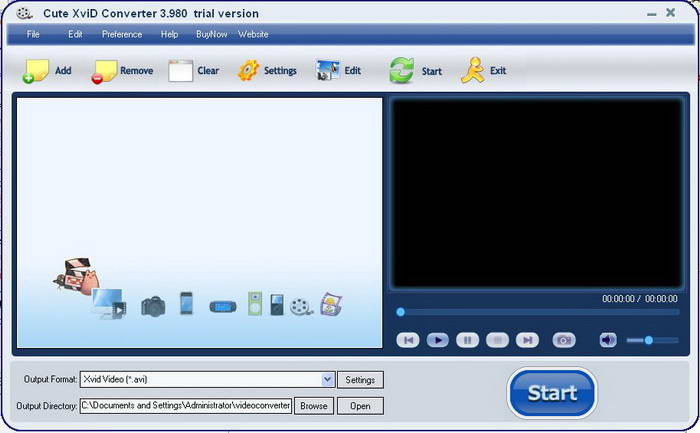This screenshot has width=700, height=433.
Task: Open the Website menu
Action: tap(253, 34)
